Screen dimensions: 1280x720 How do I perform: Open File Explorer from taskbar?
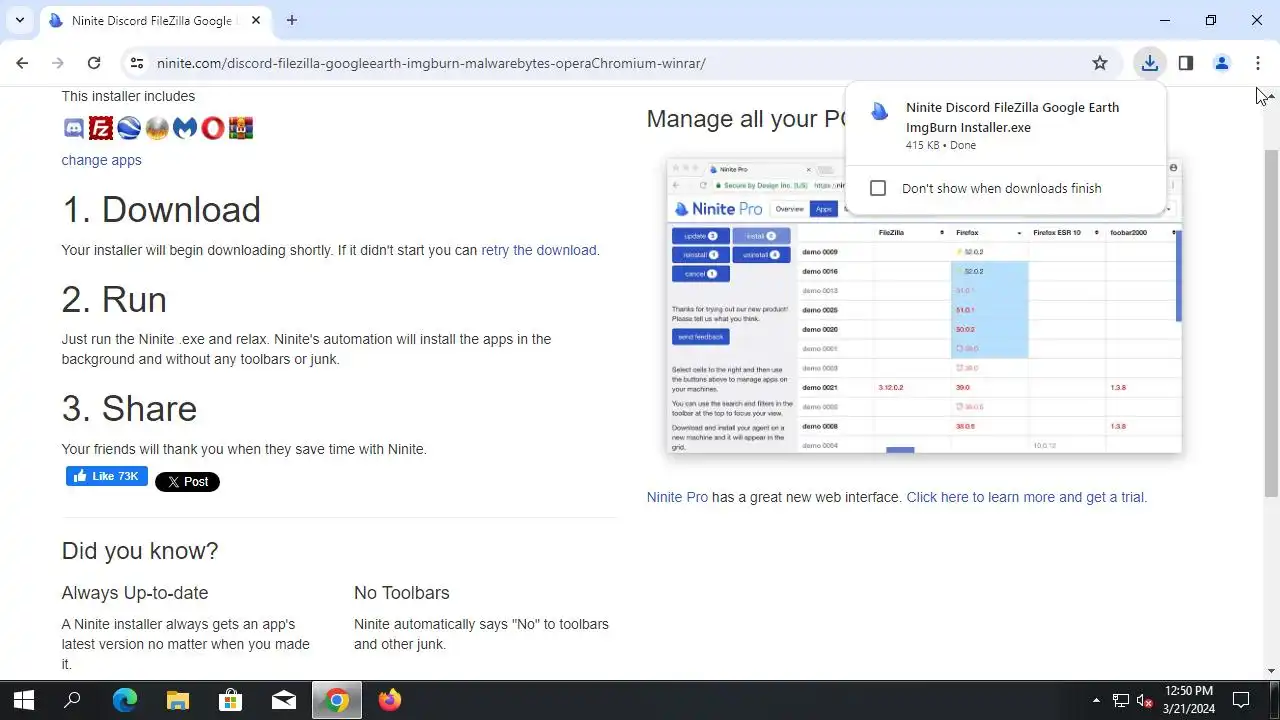click(178, 700)
